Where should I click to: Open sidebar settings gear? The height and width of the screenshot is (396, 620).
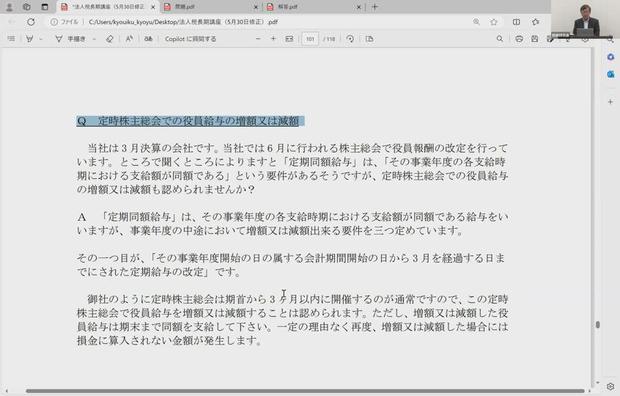(x=611, y=387)
